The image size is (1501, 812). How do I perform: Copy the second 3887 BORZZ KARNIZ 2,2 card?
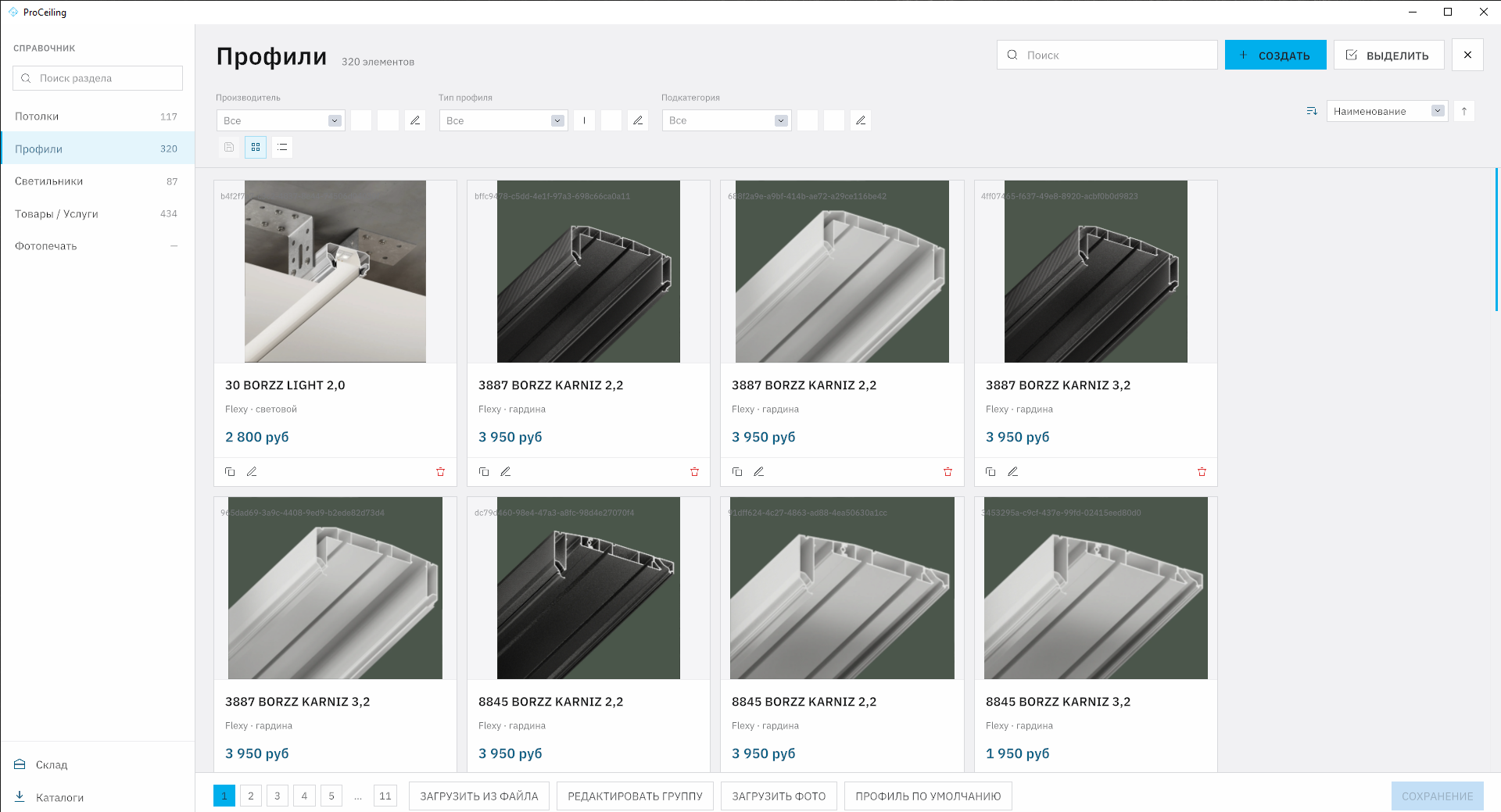click(x=737, y=472)
